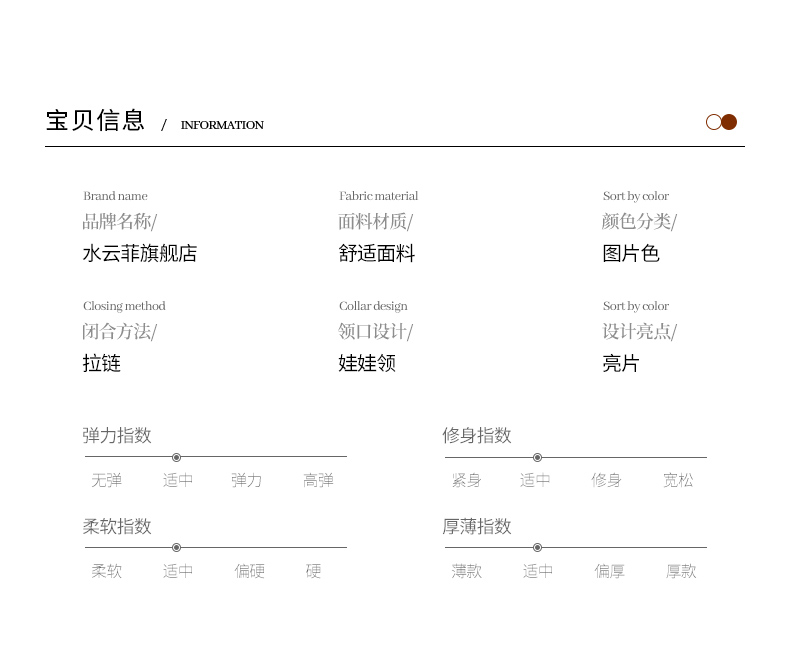This screenshot has width=790, height=659.
Task: Click the closure value 拉链
Action: pyautogui.click(x=102, y=363)
